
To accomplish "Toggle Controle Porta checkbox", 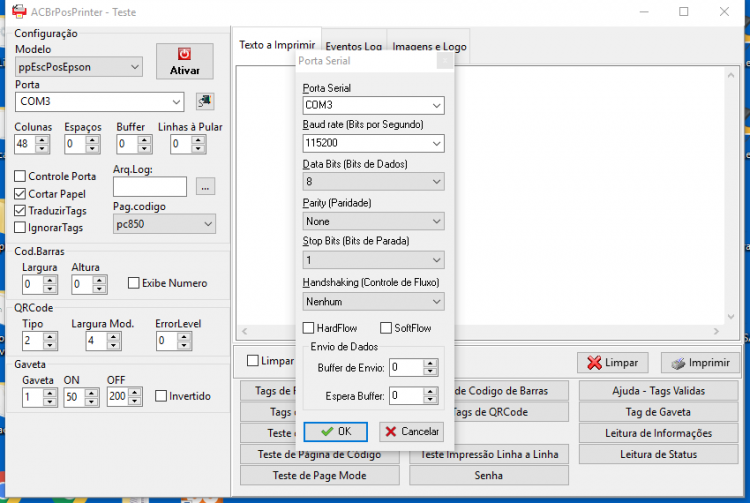I will [20, 176].
